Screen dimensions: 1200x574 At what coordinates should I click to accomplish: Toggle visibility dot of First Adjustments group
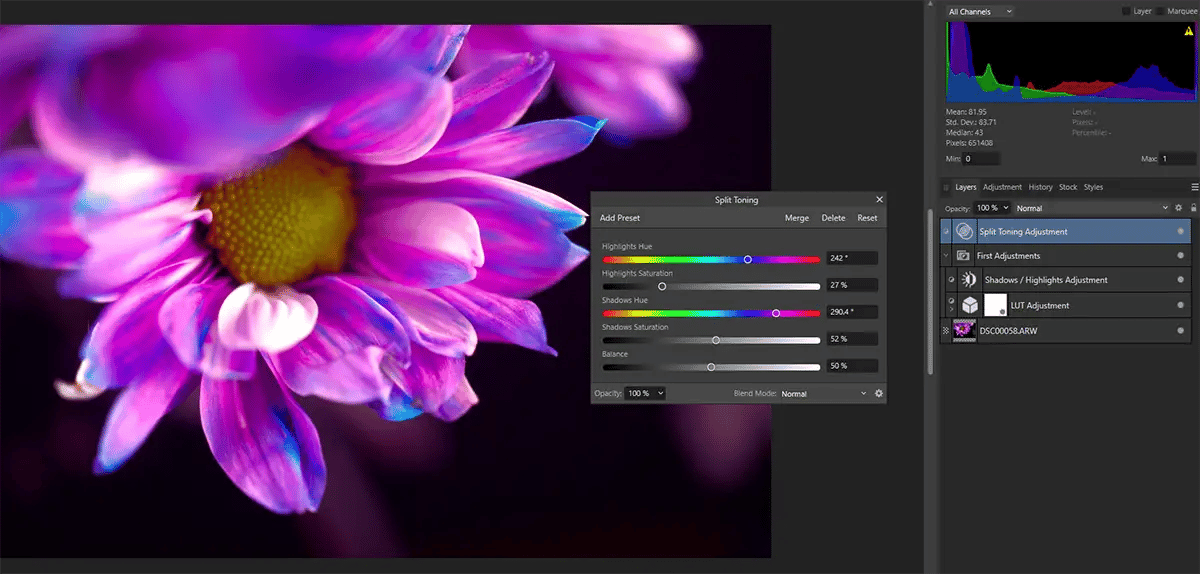(x=1180, y=256)
